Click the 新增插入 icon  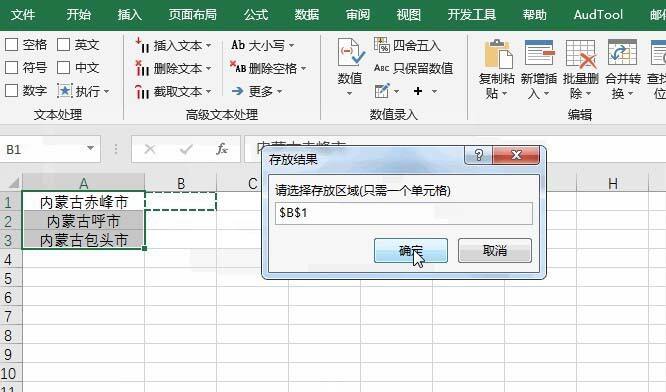tap(539, 54)
